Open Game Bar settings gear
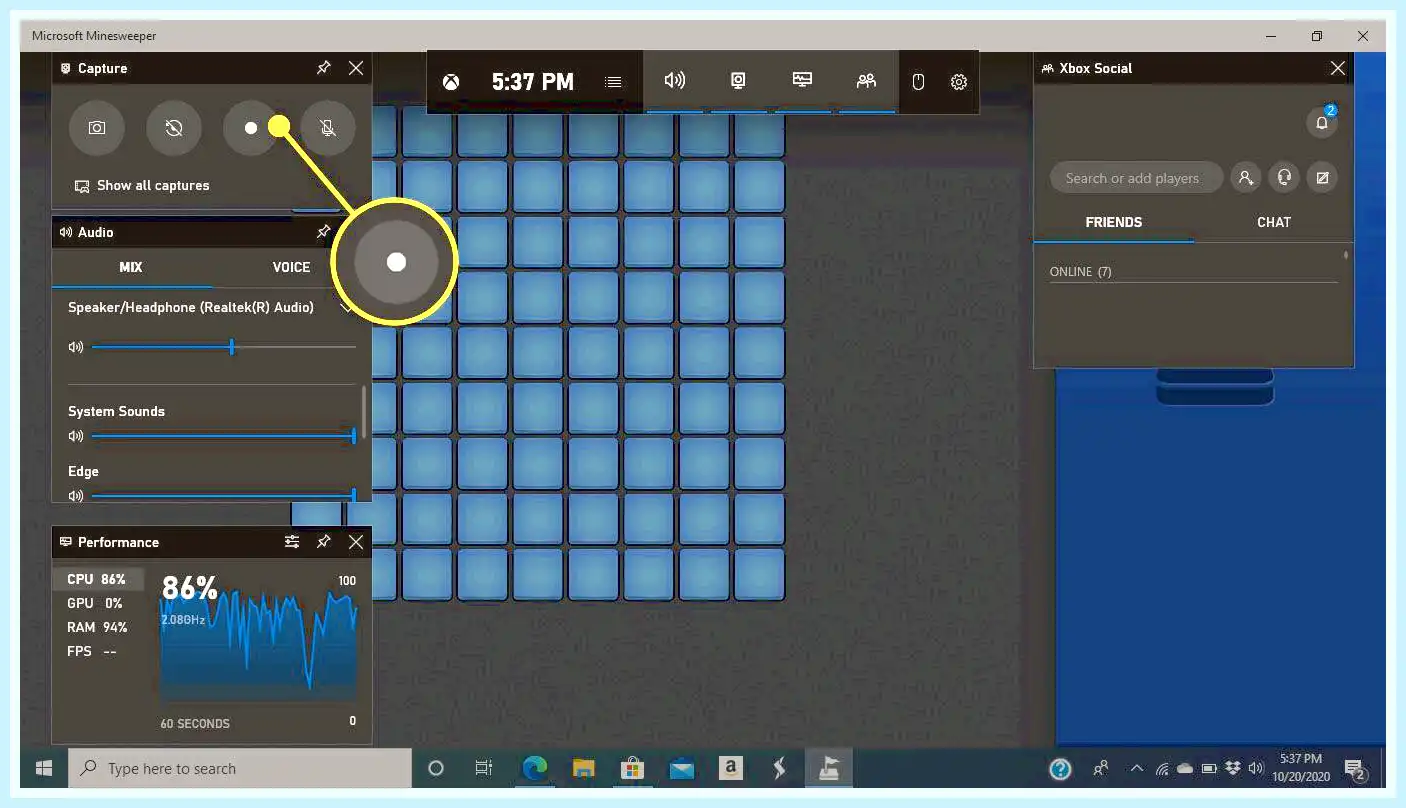Image resolution: width=1406 pixels, height=808 pixels. click(959, 82)
